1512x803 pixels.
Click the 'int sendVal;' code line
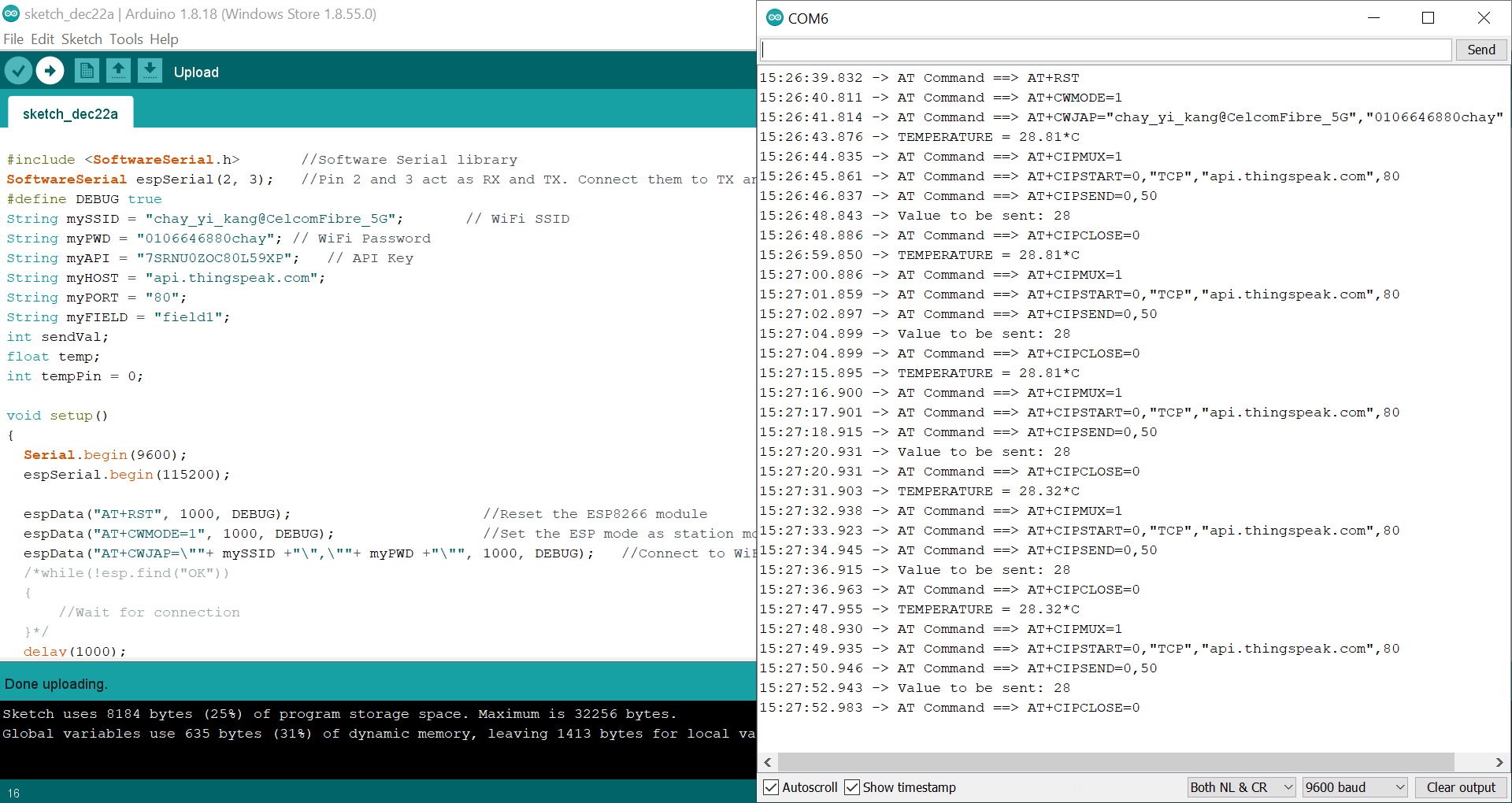57,337
